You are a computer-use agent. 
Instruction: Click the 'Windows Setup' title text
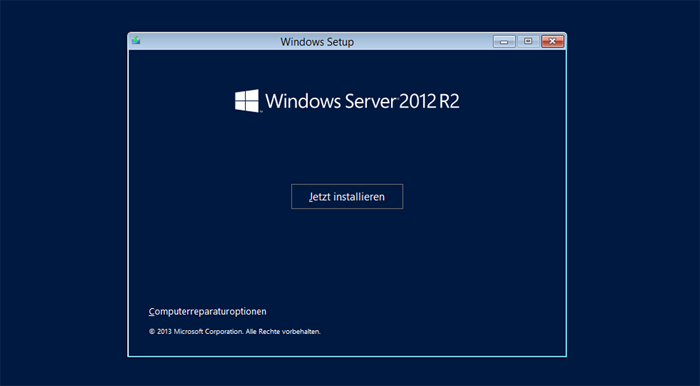[x=317, y=42]
